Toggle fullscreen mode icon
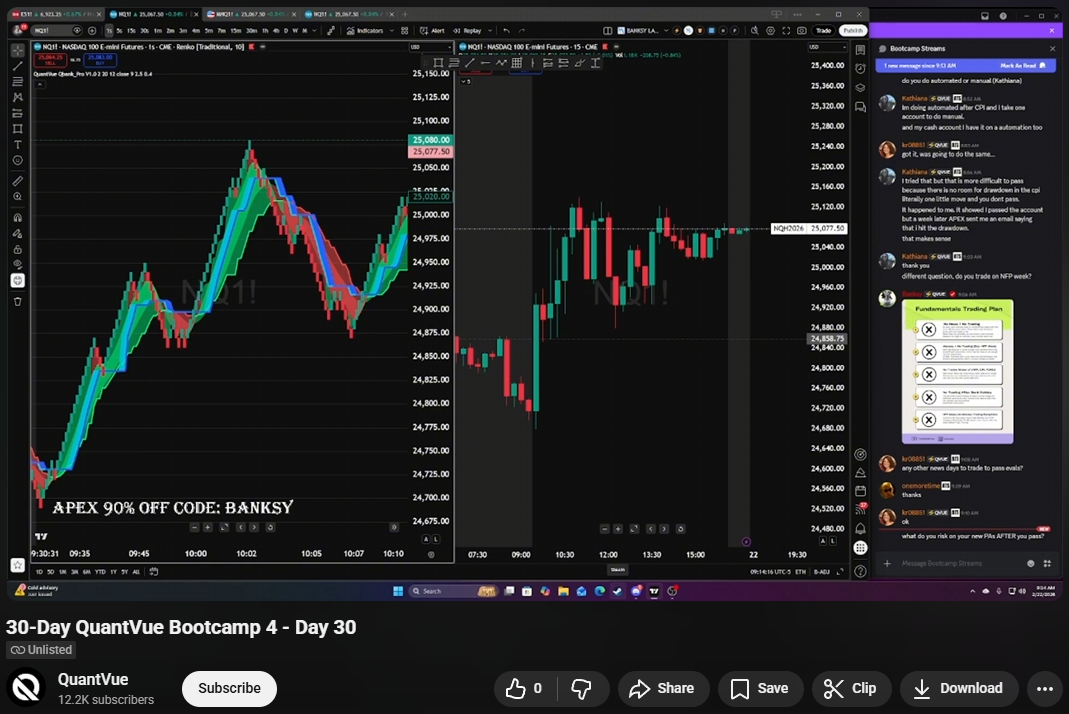This screenshot has width=1069, height=714. pos(786,31)
